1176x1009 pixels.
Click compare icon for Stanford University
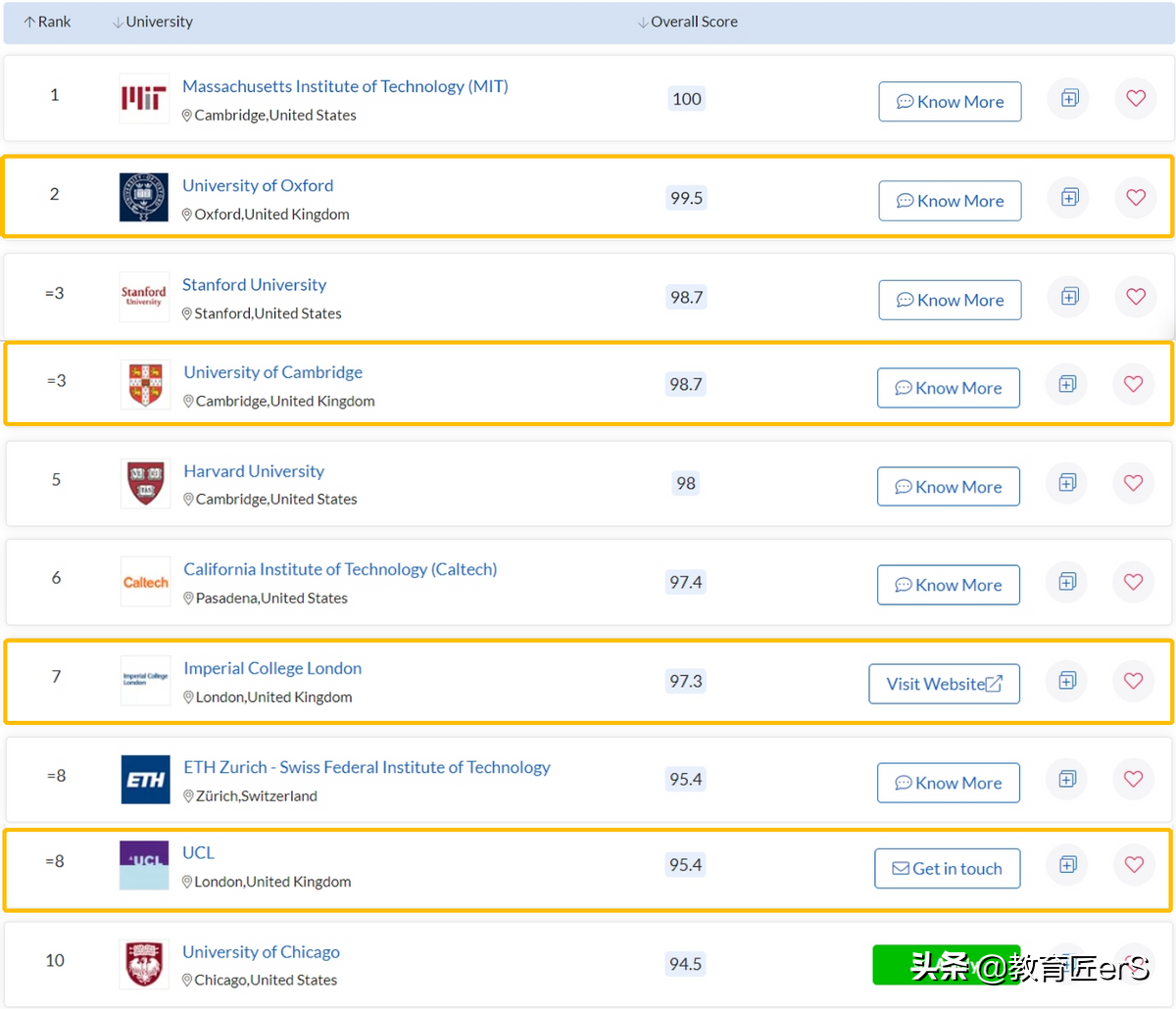click(x=1069, y=296)
